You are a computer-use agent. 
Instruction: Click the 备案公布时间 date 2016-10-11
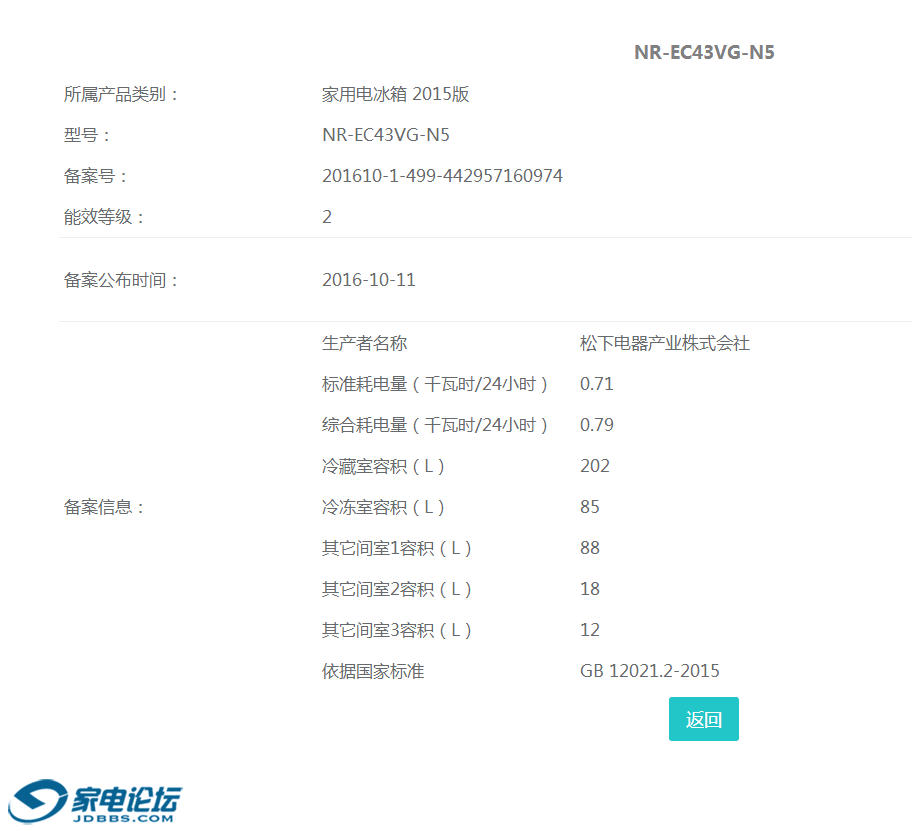[368, 280]
